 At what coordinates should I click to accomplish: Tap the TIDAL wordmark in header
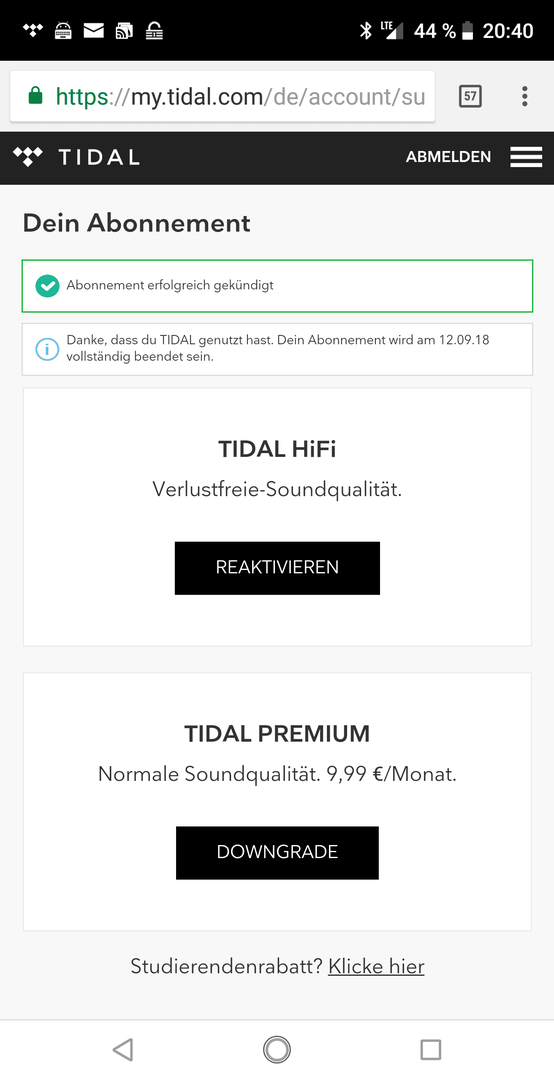pos(99,157)
